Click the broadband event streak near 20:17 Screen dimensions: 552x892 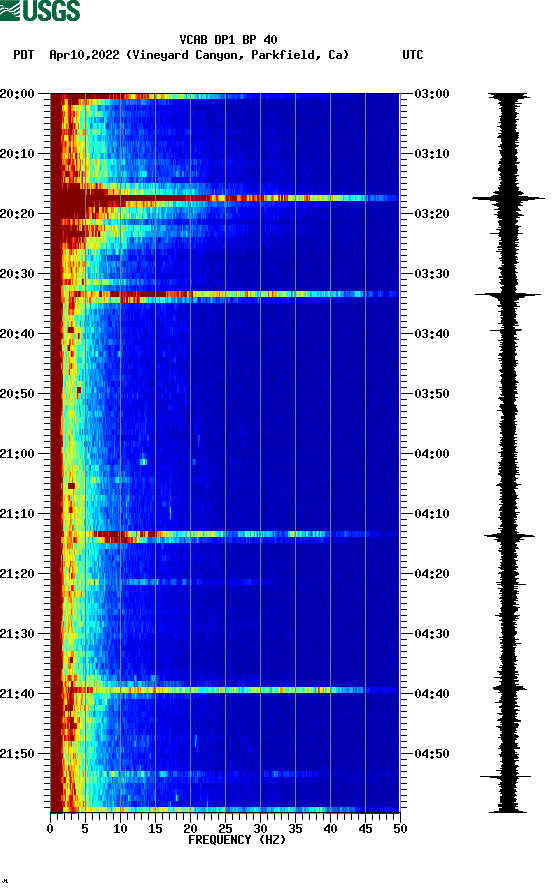pos(225,198)
